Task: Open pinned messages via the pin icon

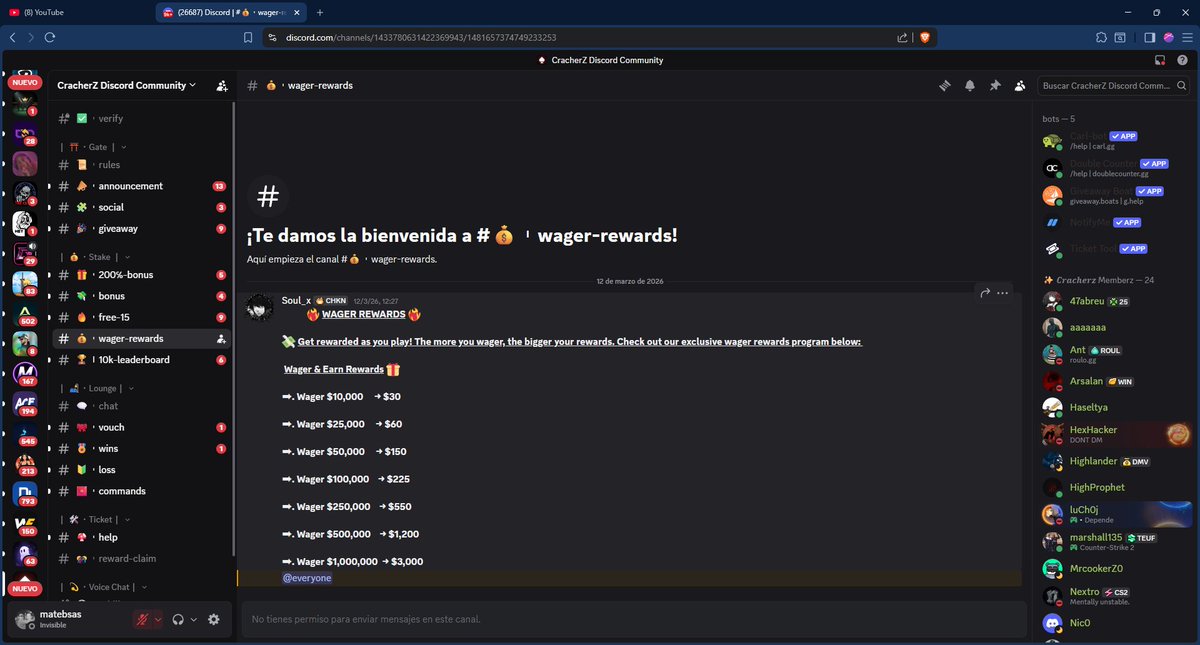Action: pos(994,86)
